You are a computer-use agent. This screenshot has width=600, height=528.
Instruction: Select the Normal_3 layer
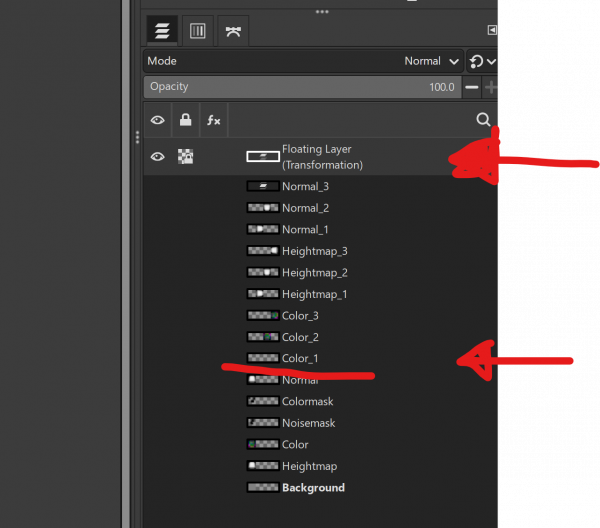click(x=321, y=186)
